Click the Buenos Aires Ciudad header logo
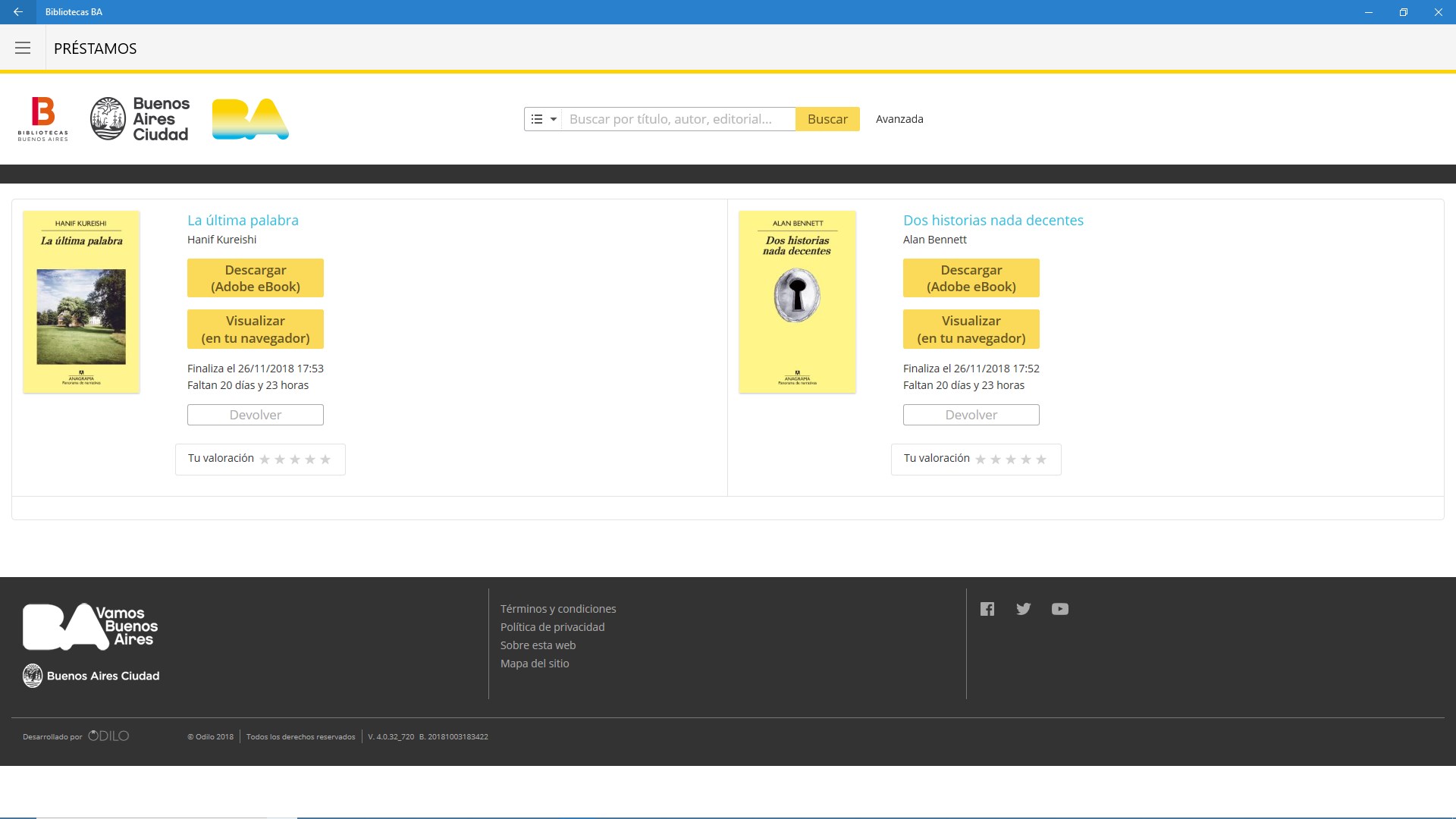 (140, 119)
